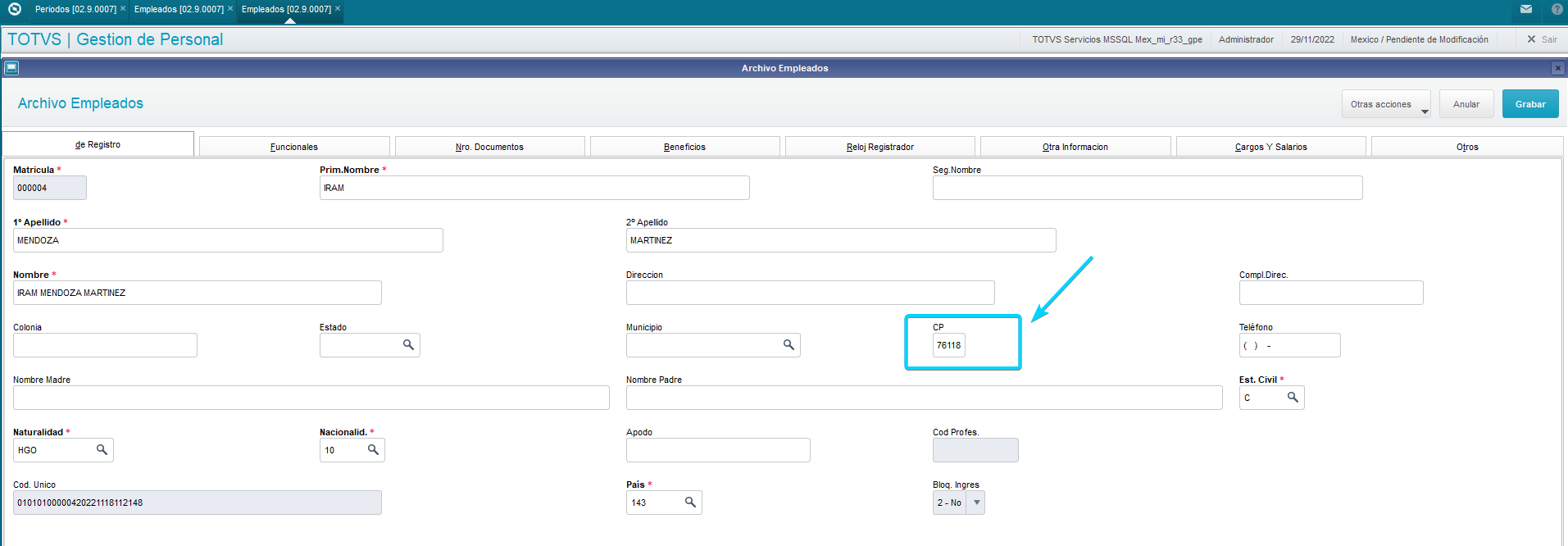Click the Compl.Direc. input field
This screenshot has width=1568, height=546.
[1331, 293]
